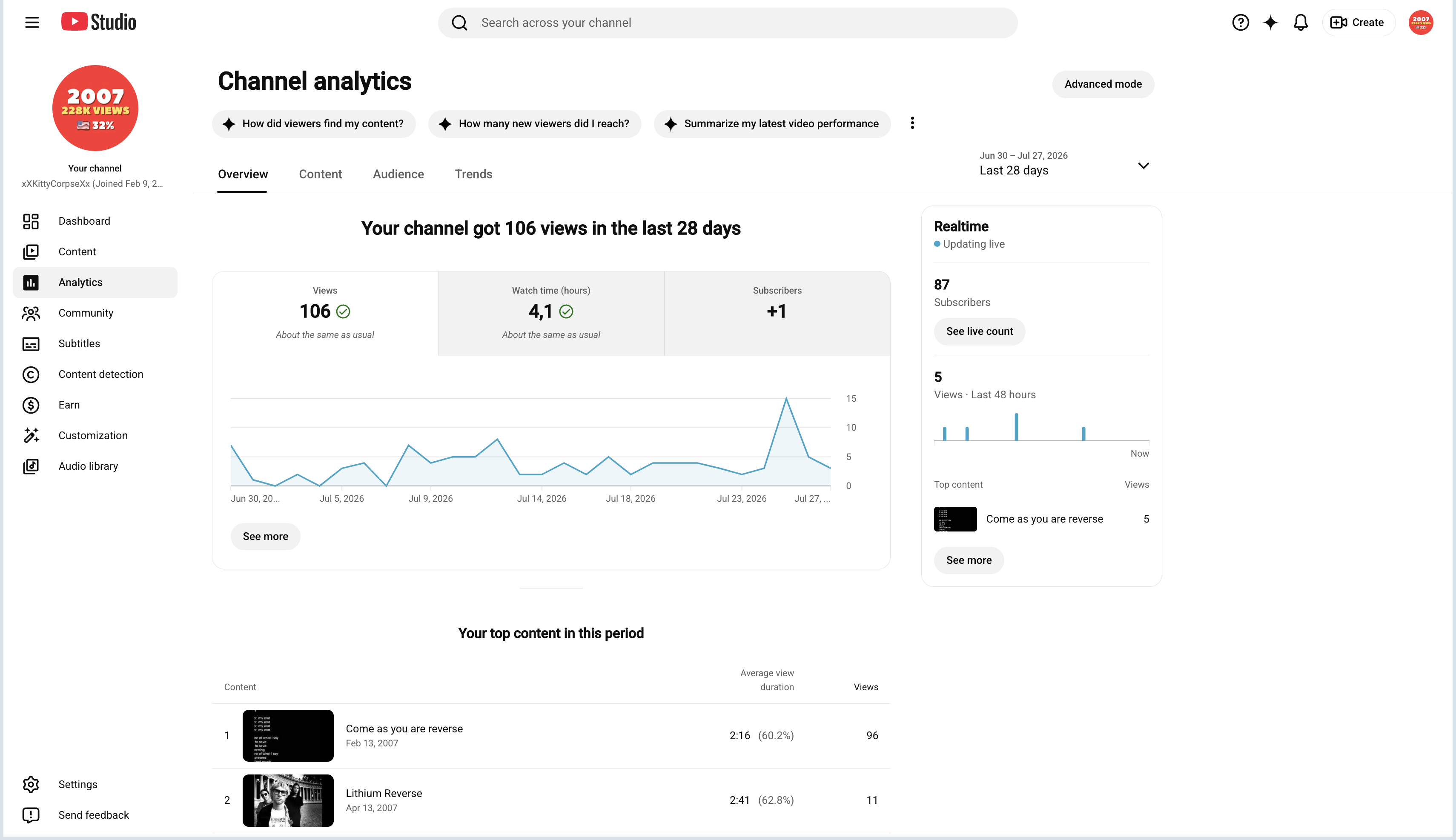Open the sparkle Ask Studio icon
This screenshot has height=840, width=1456.
1270,23
